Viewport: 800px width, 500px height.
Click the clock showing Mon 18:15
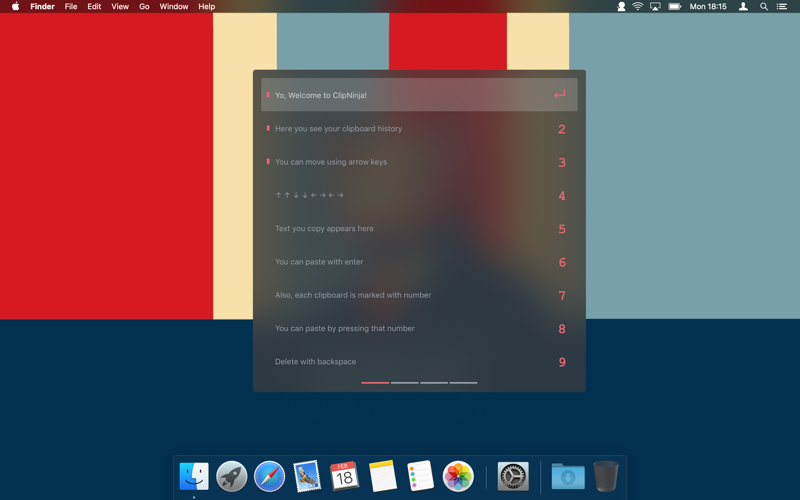tap(708, 6)
